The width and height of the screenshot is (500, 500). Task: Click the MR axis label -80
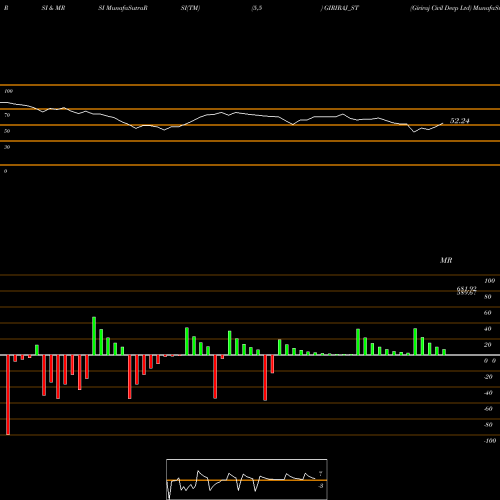pos(488,425)
